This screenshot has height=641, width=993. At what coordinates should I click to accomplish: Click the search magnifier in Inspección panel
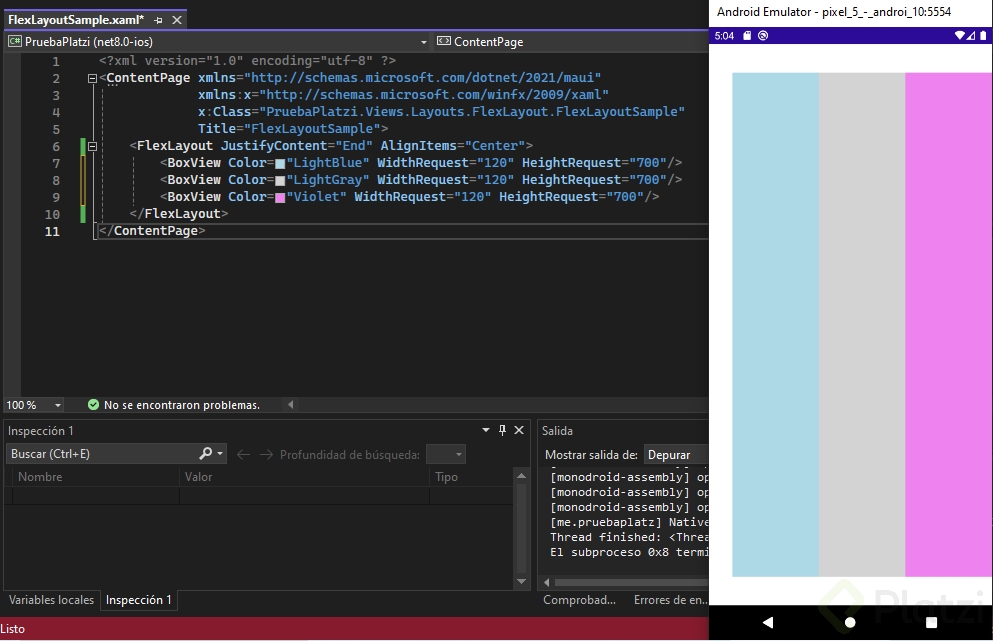(206, 454)
